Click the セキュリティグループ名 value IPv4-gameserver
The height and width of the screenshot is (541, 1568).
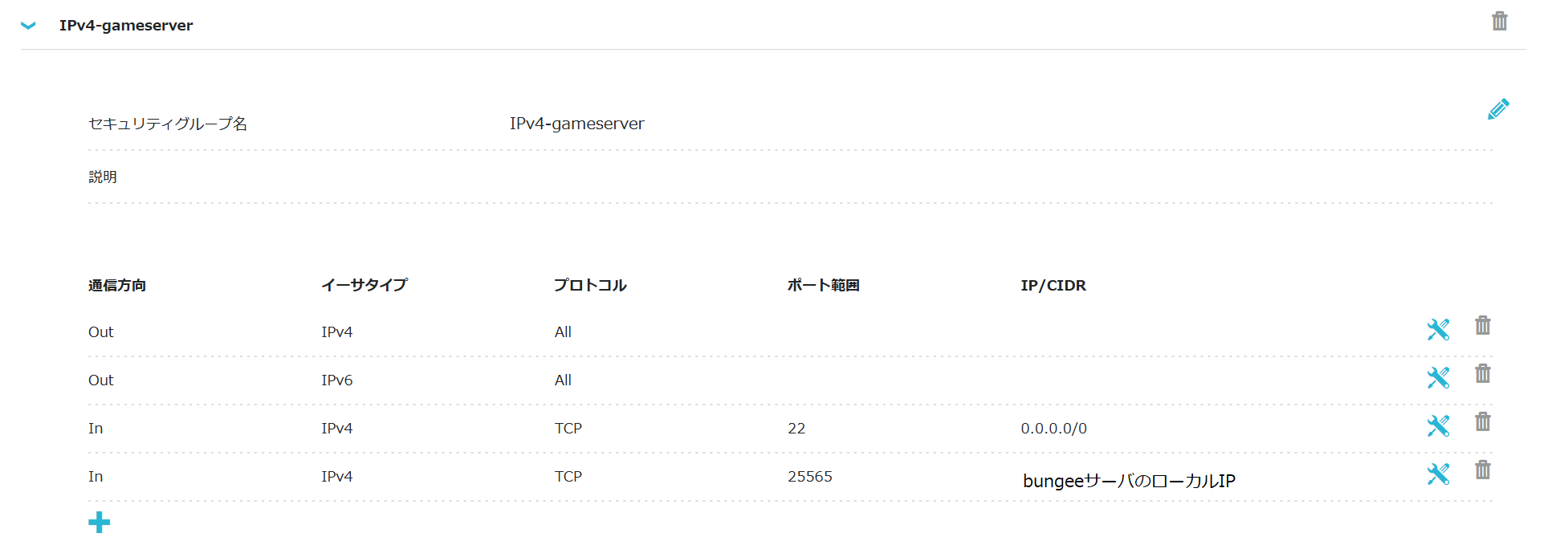576,124
